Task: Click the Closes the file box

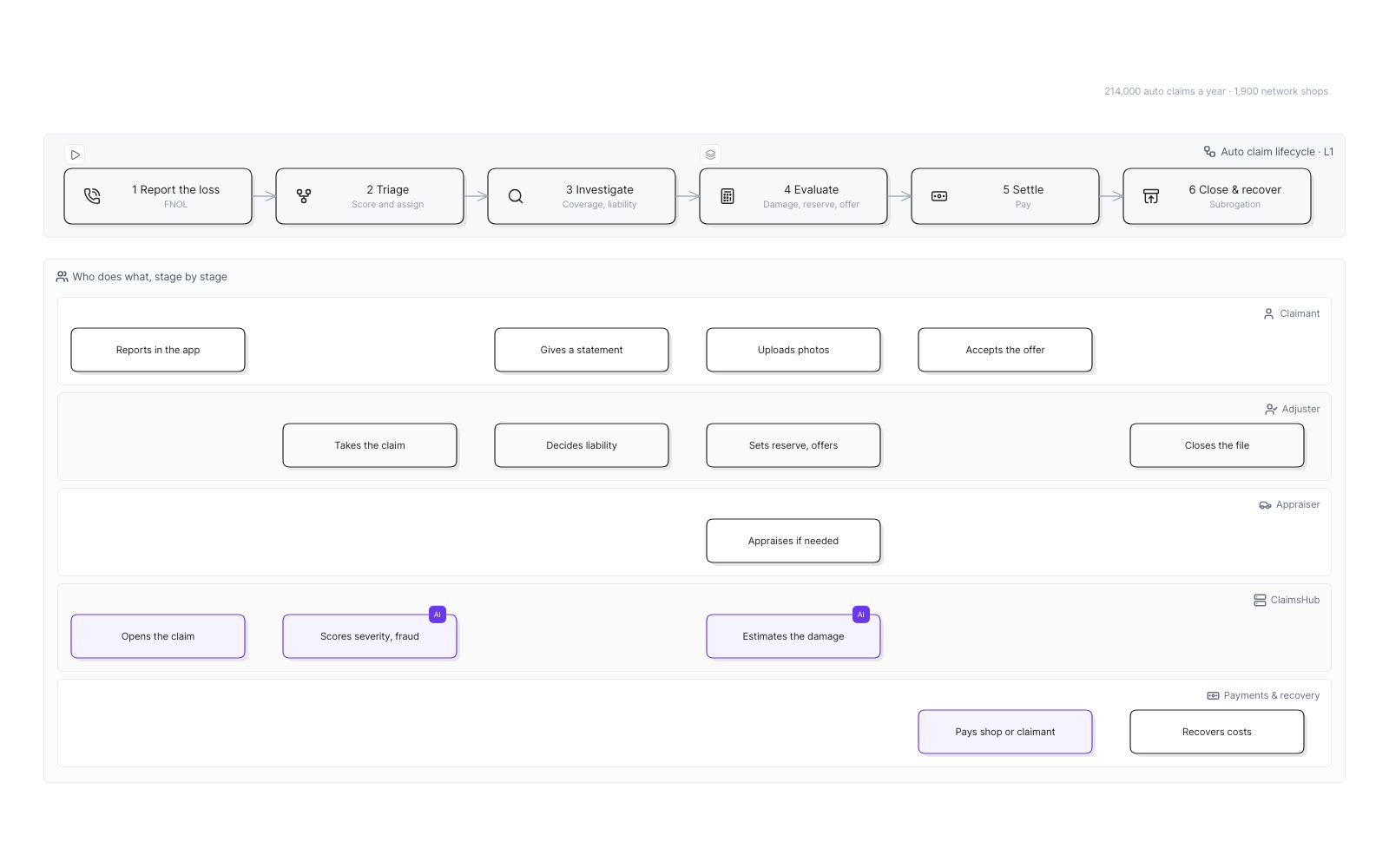Action: click(x=1217, y=445)
